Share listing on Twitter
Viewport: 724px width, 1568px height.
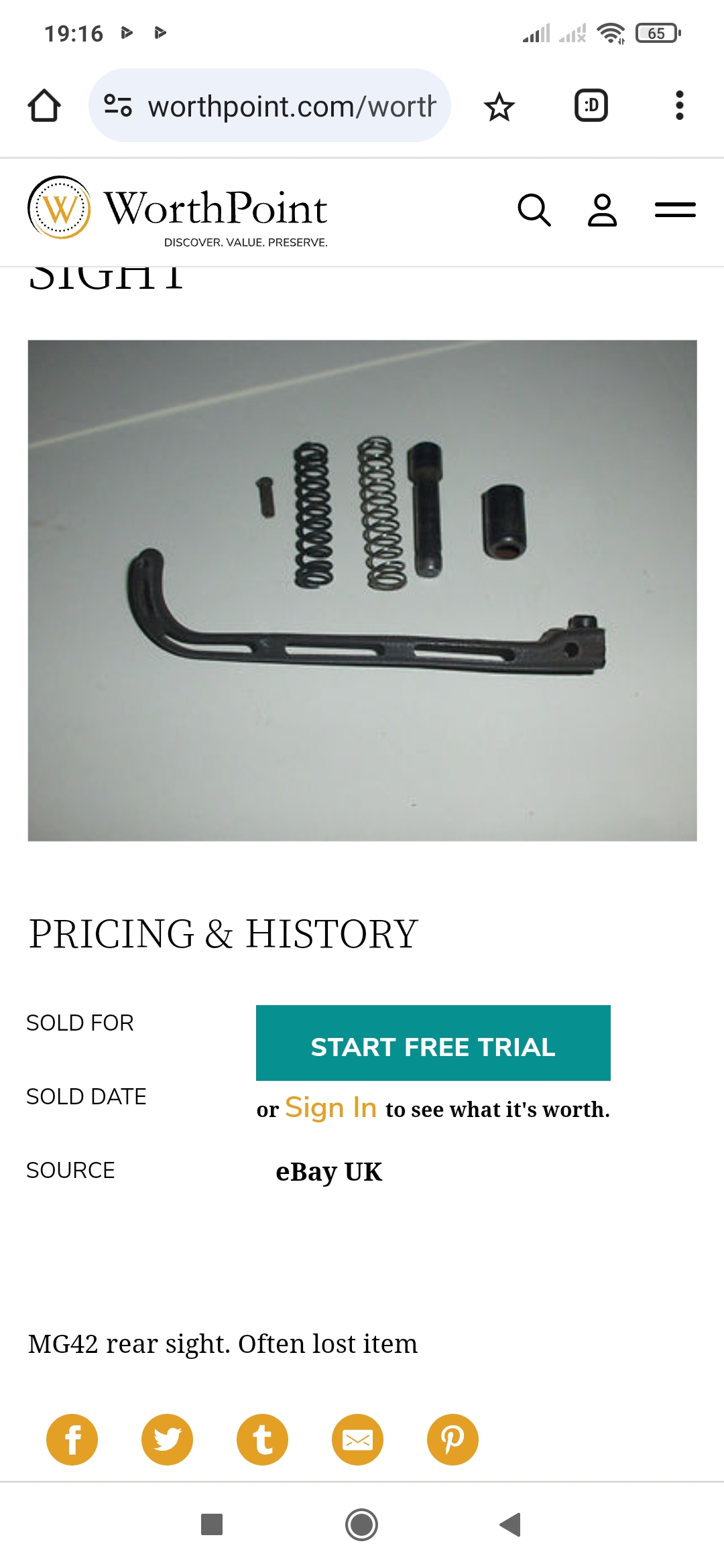click(167, 1439)
